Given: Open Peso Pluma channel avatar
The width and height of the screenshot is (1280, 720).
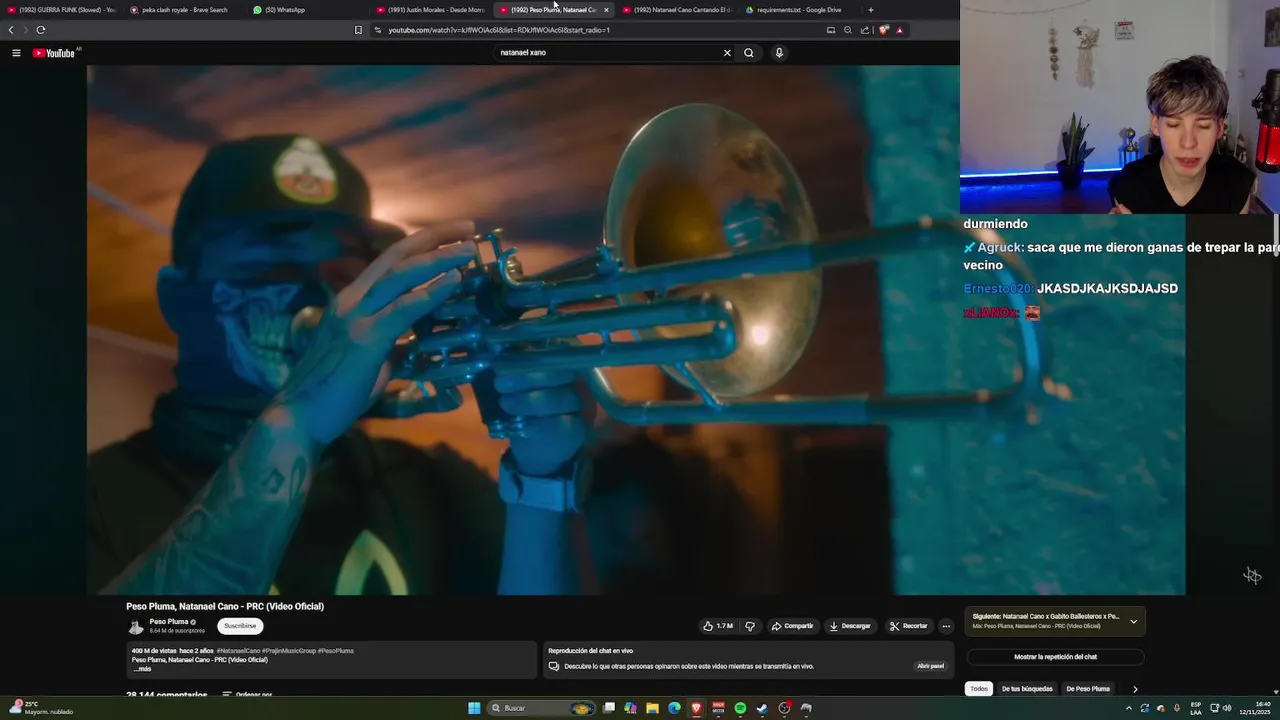Looking at the screenshot, I should [x=136, y=627].
